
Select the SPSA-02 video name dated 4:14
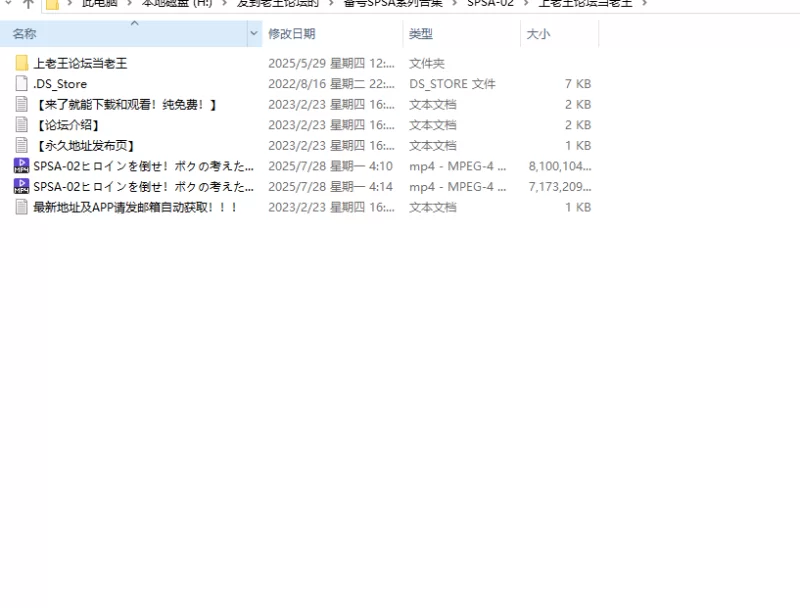point(143,187)
